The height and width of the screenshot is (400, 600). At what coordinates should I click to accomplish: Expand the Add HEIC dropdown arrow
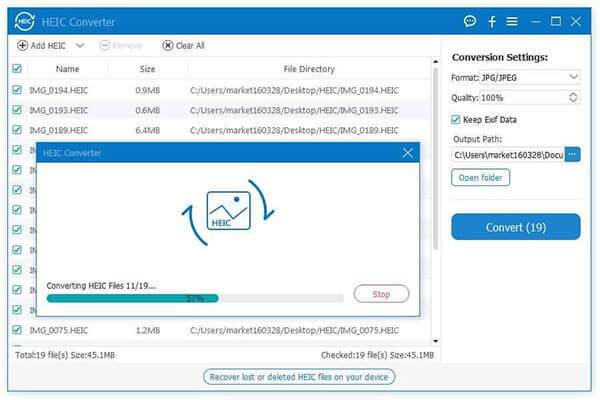click(80, 46)
